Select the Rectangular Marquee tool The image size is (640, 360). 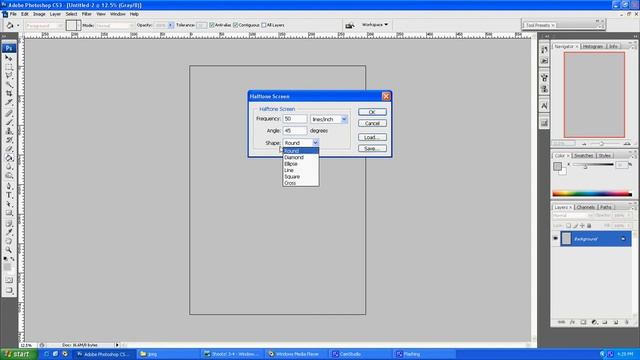click(9, 67)
